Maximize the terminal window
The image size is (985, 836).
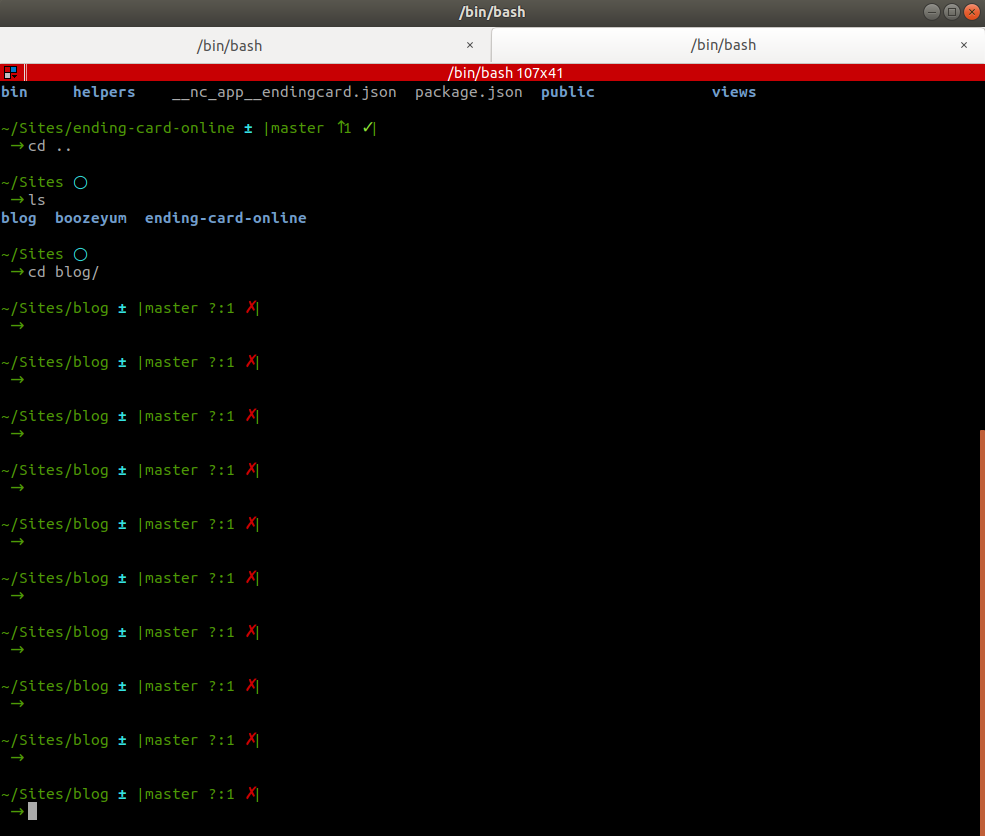(952, 12)
